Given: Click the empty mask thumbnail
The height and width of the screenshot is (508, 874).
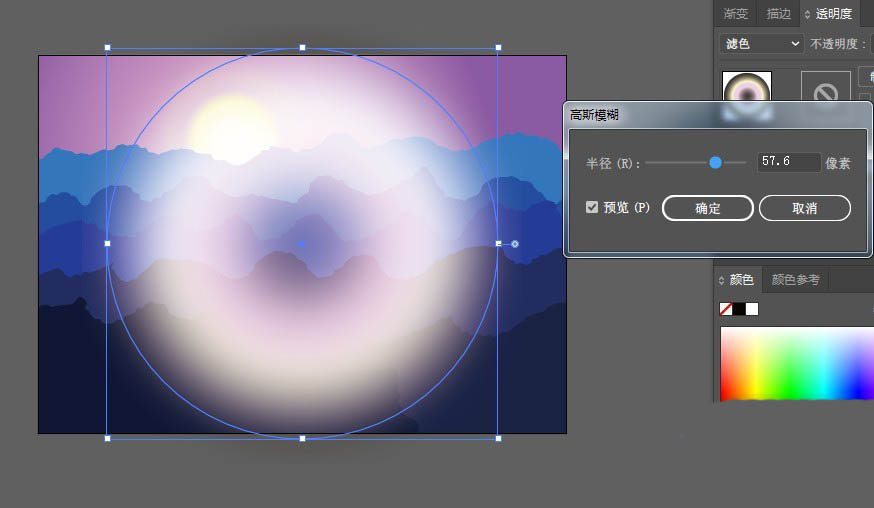Looking at the screenshot, I should [x=826, y=86].
